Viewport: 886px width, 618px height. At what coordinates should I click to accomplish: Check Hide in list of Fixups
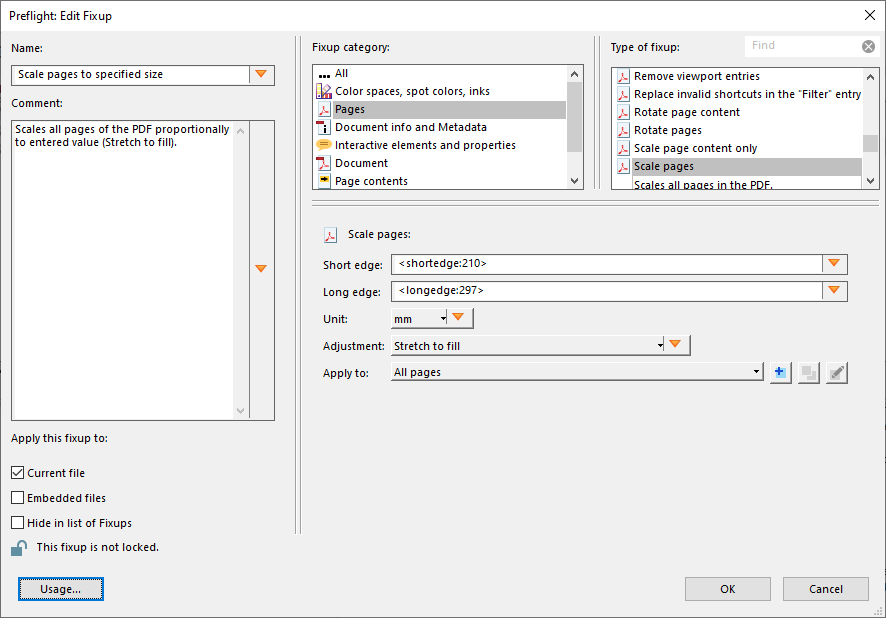pyautogui.click(x=17, y=522)
